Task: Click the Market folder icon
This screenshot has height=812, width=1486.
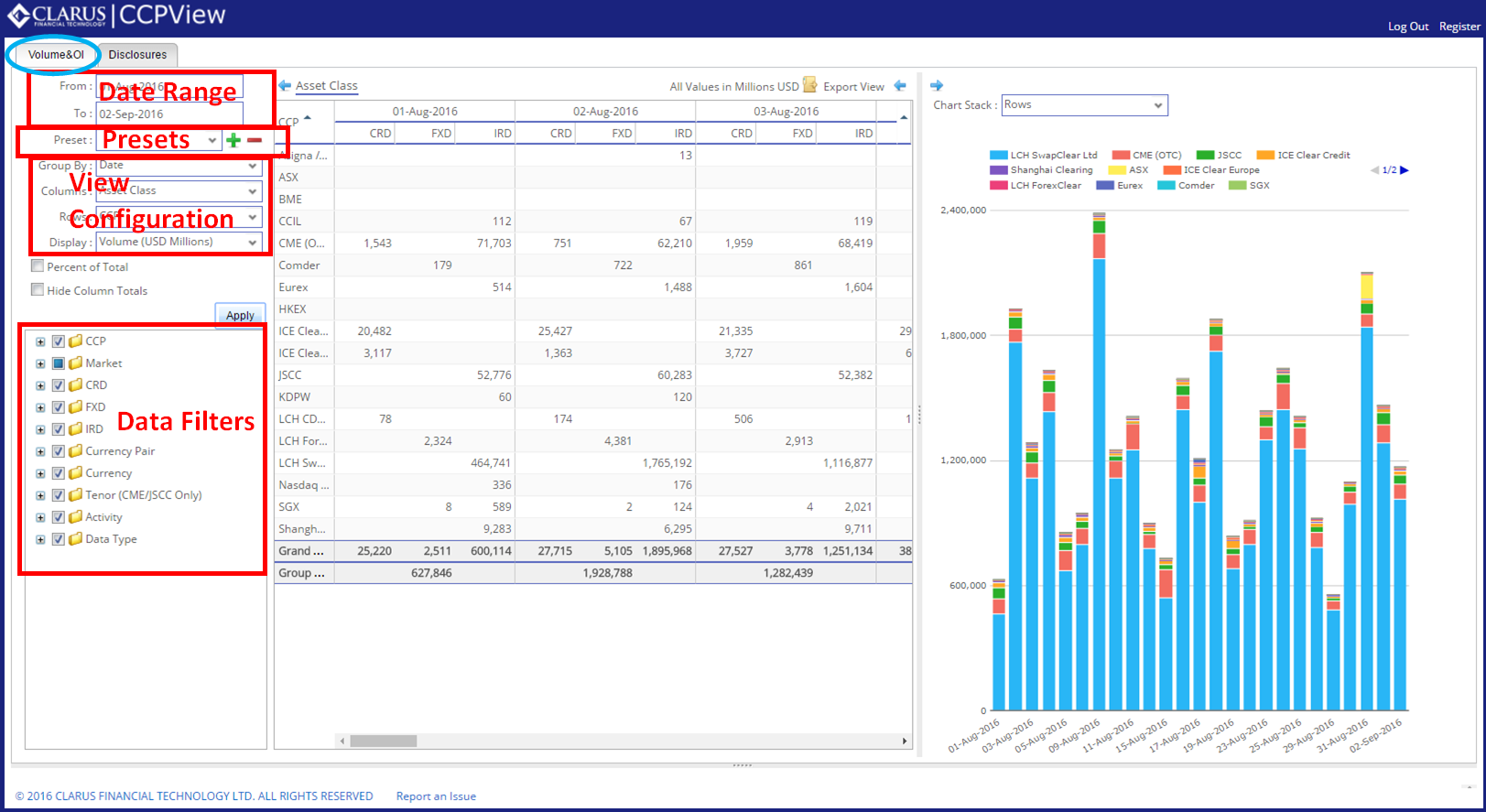Action: tap(76, 363)
